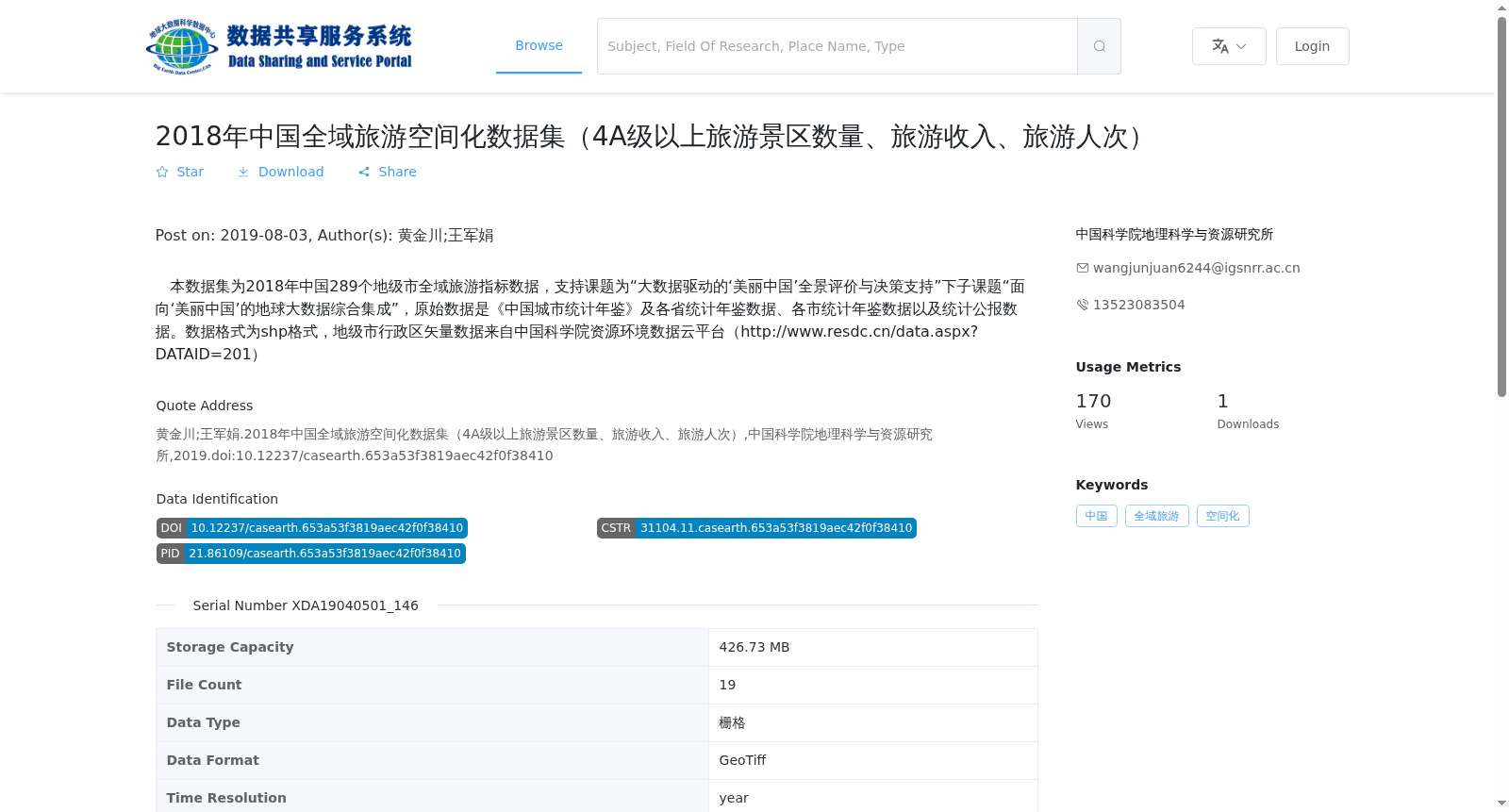Click the phone icon

[x=1083, y=305]
